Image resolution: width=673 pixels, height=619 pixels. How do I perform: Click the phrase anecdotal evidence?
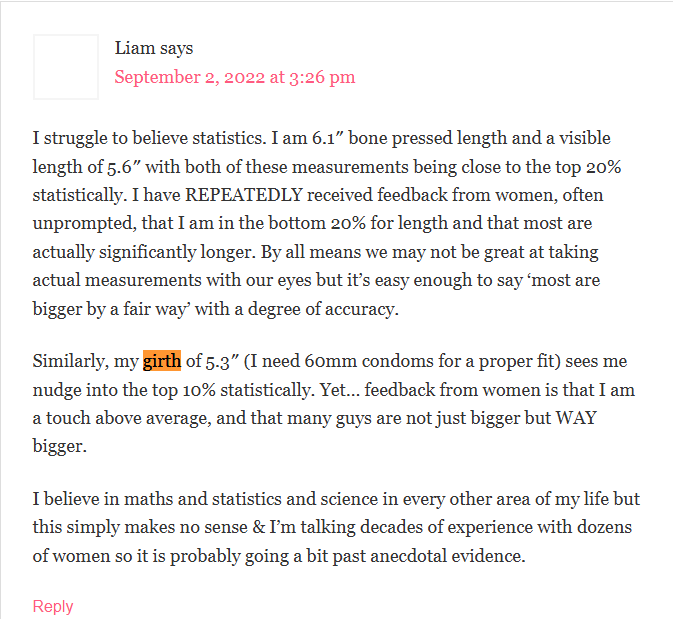tap(448, 556)
